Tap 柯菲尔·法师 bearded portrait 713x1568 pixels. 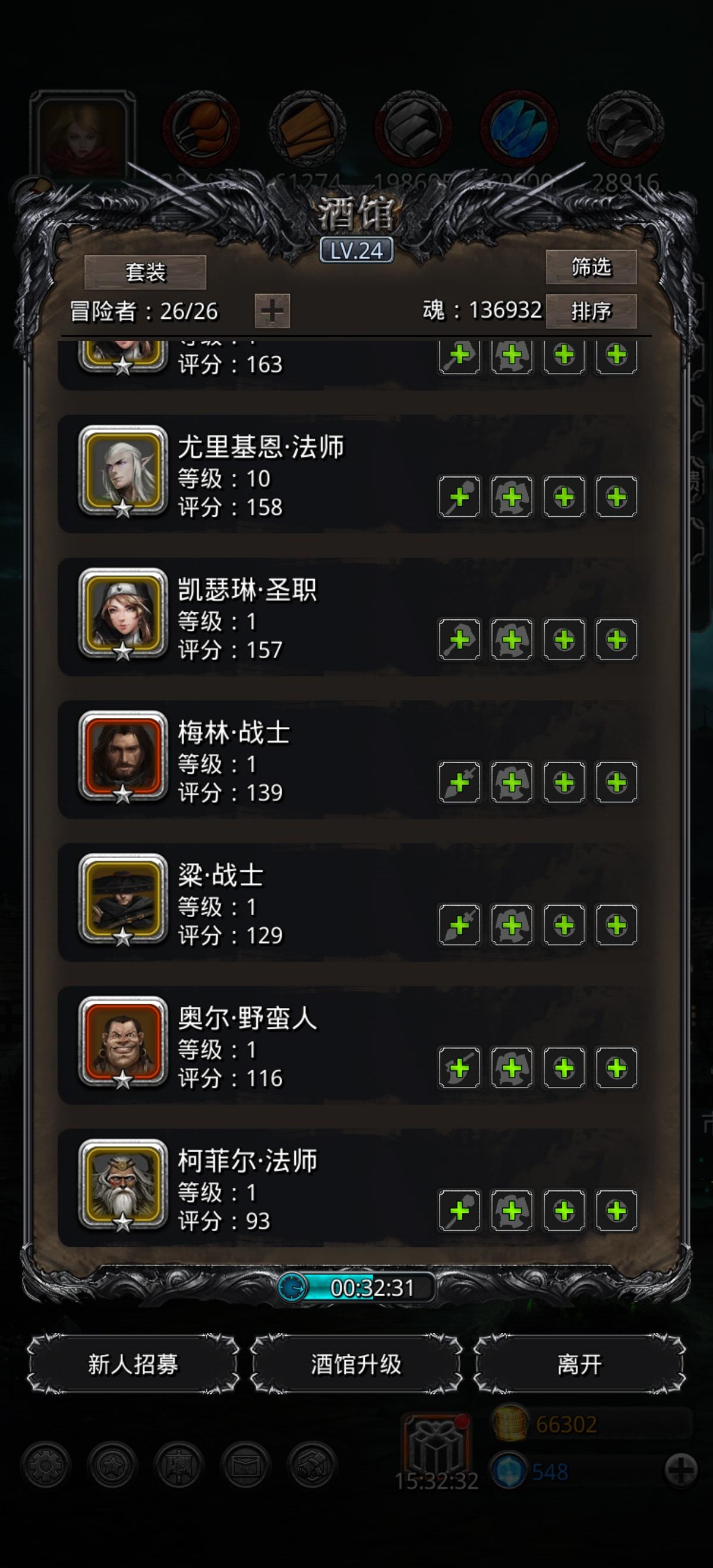(123, 1184)
